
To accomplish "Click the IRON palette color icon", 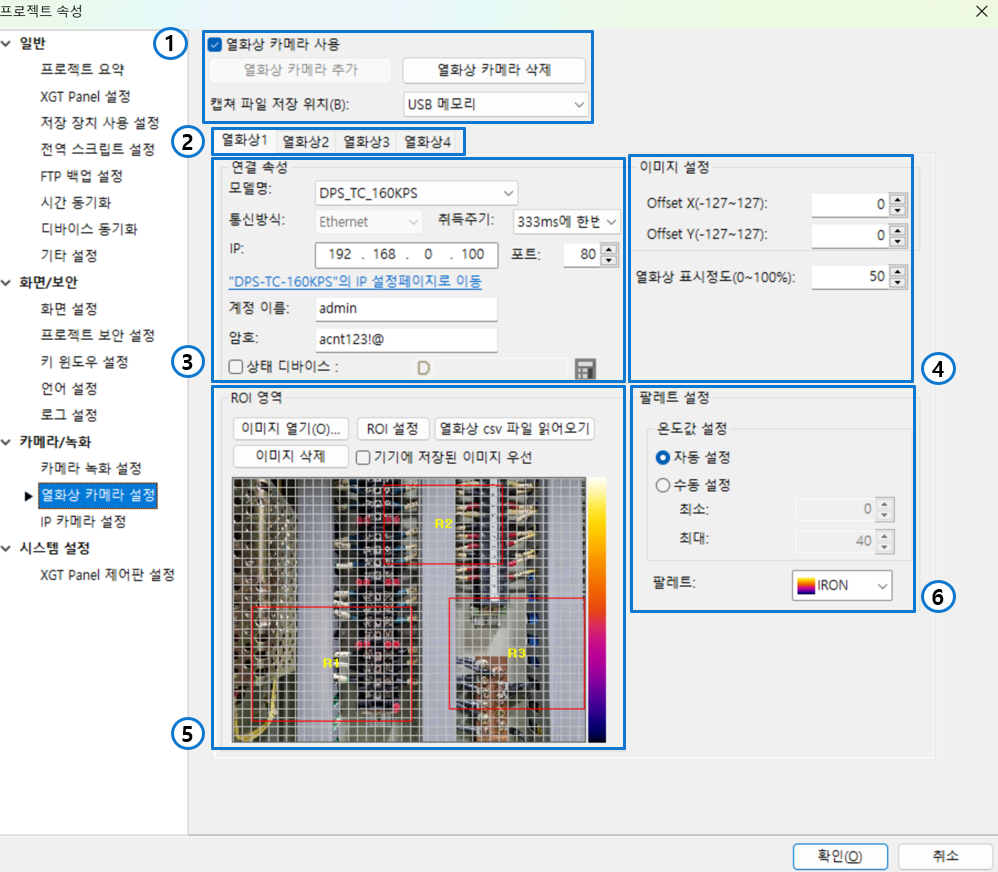I will [806, 586].
